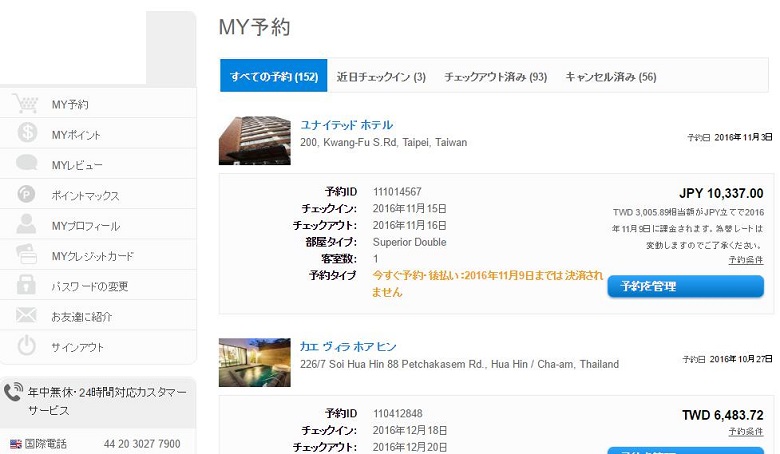Screen dimensions: 780x454
Task: View 予約条件 under the JPY 10,337.00 price
Action: point(745,260)
